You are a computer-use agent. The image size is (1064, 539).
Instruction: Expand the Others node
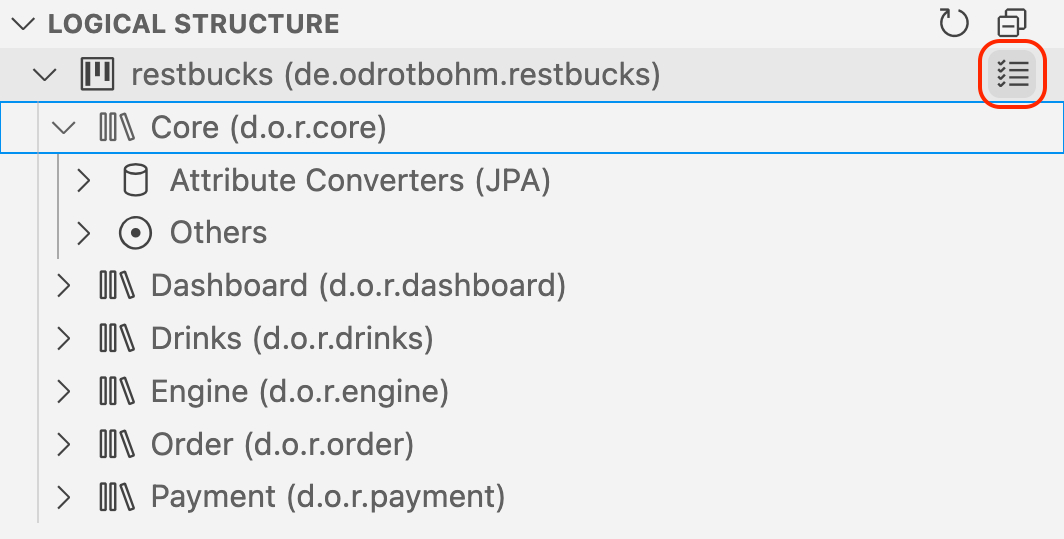tap(84, 233)
